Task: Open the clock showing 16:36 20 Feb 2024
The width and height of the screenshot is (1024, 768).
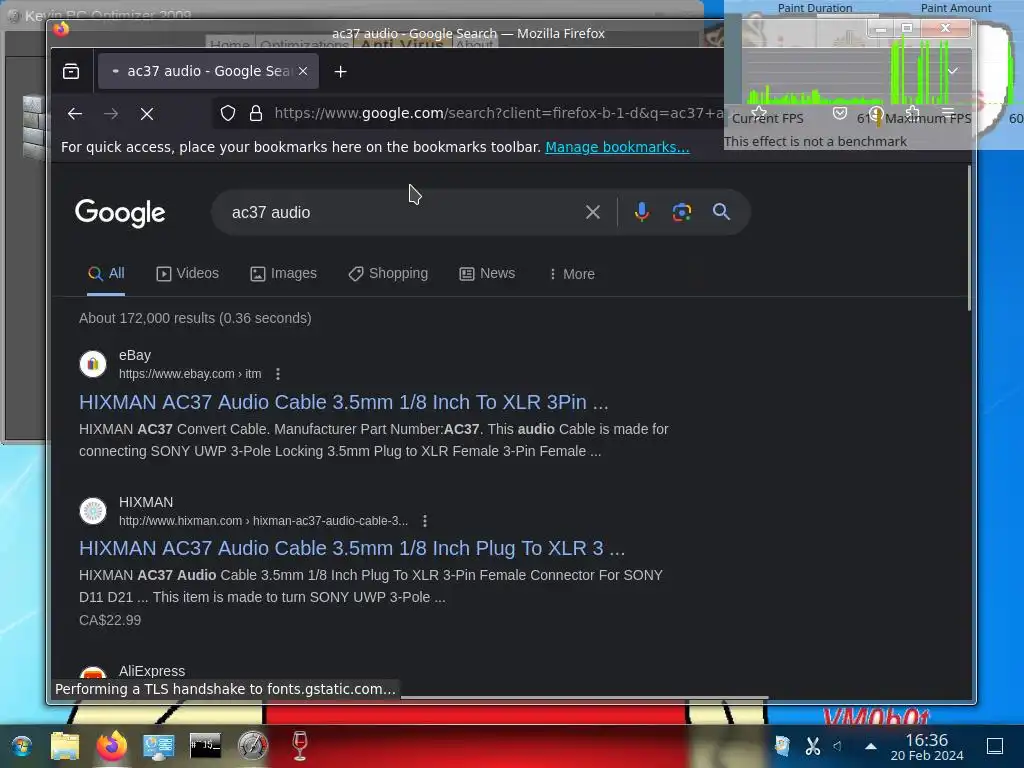Action: tap(927, 747)
